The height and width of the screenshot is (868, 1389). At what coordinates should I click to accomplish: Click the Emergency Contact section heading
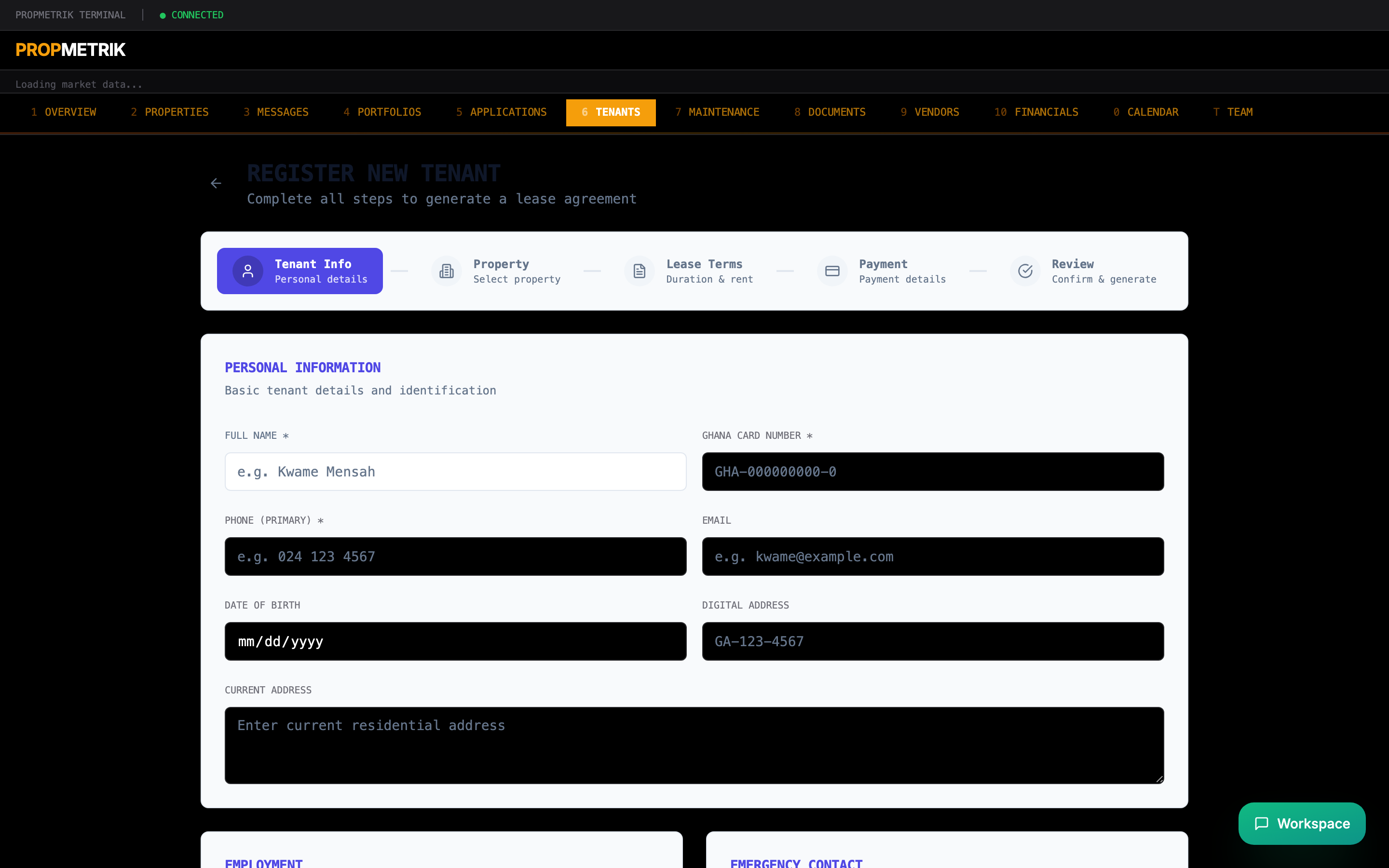coord(796,863)
